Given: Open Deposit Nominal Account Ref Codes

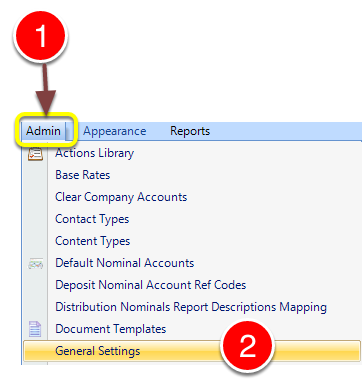Looking at the screenshot, I should 191,285.
